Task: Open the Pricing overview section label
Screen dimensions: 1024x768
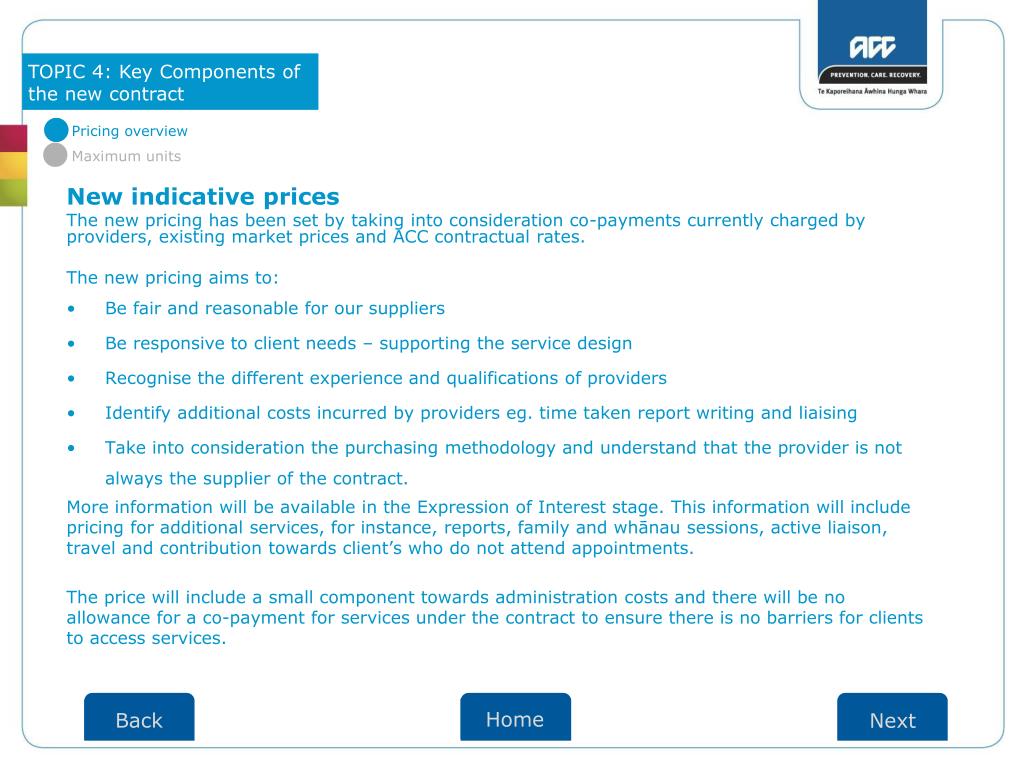Action: [129, 131]
